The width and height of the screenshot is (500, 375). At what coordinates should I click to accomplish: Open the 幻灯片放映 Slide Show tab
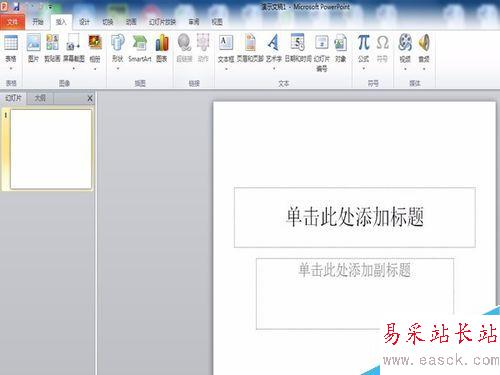click(162, 22)
